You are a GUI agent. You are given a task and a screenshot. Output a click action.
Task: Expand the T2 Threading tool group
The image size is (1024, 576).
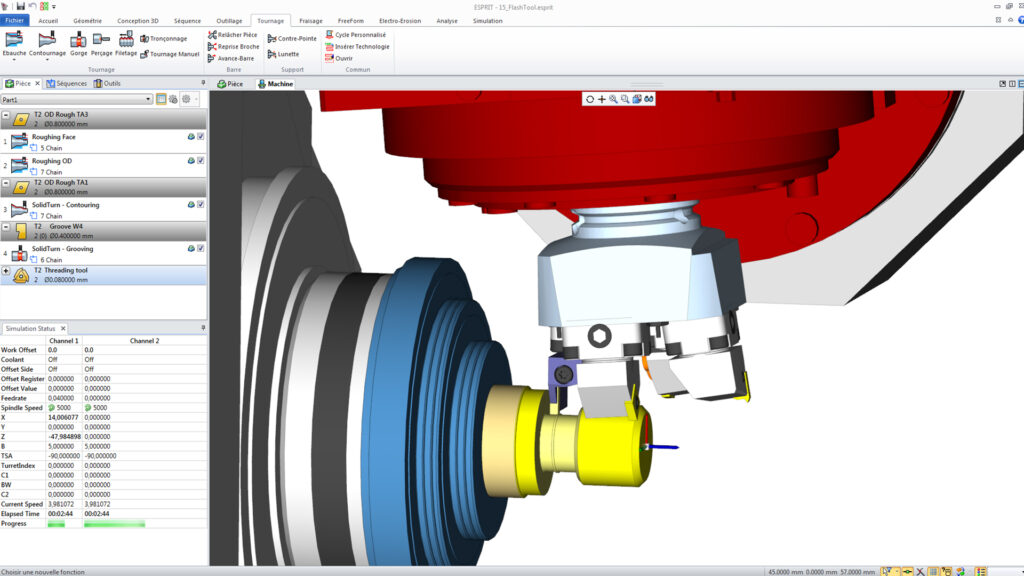pos(6,271)
